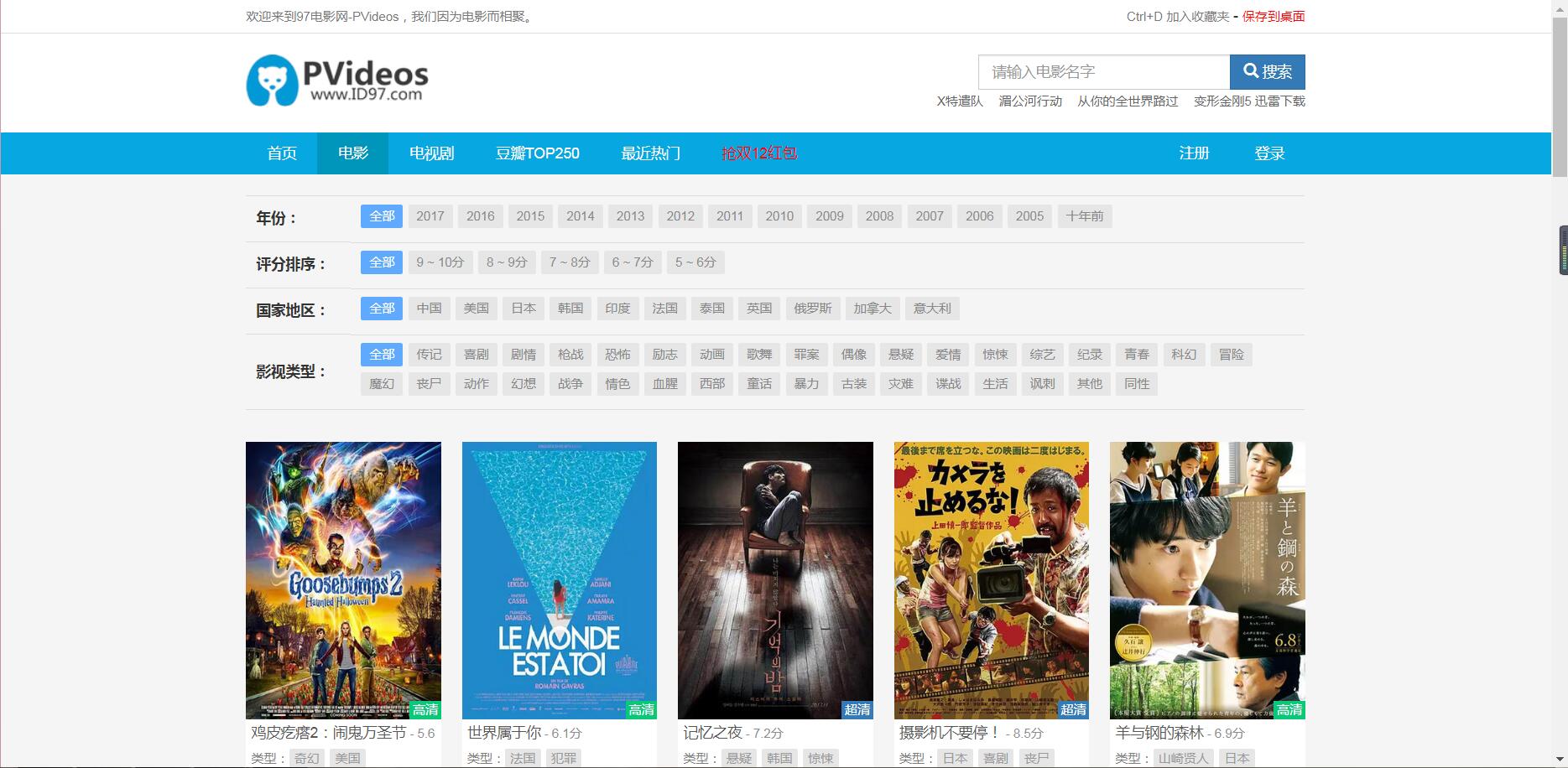This screenshot has width=1568, height=768.
Task: Filter by year 2010
Action: tap(779, 216)
